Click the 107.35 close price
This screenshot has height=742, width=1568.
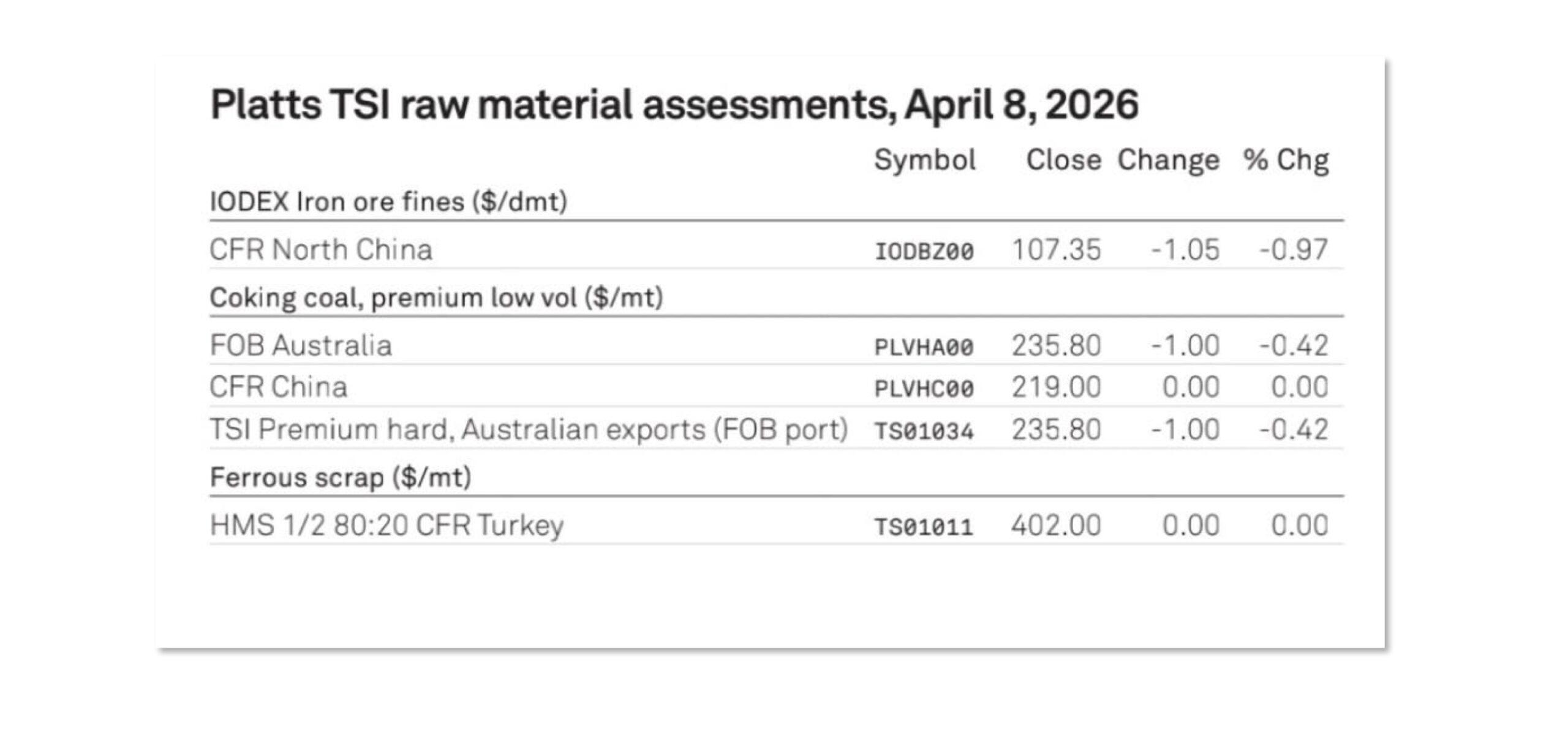point(1056,250)
